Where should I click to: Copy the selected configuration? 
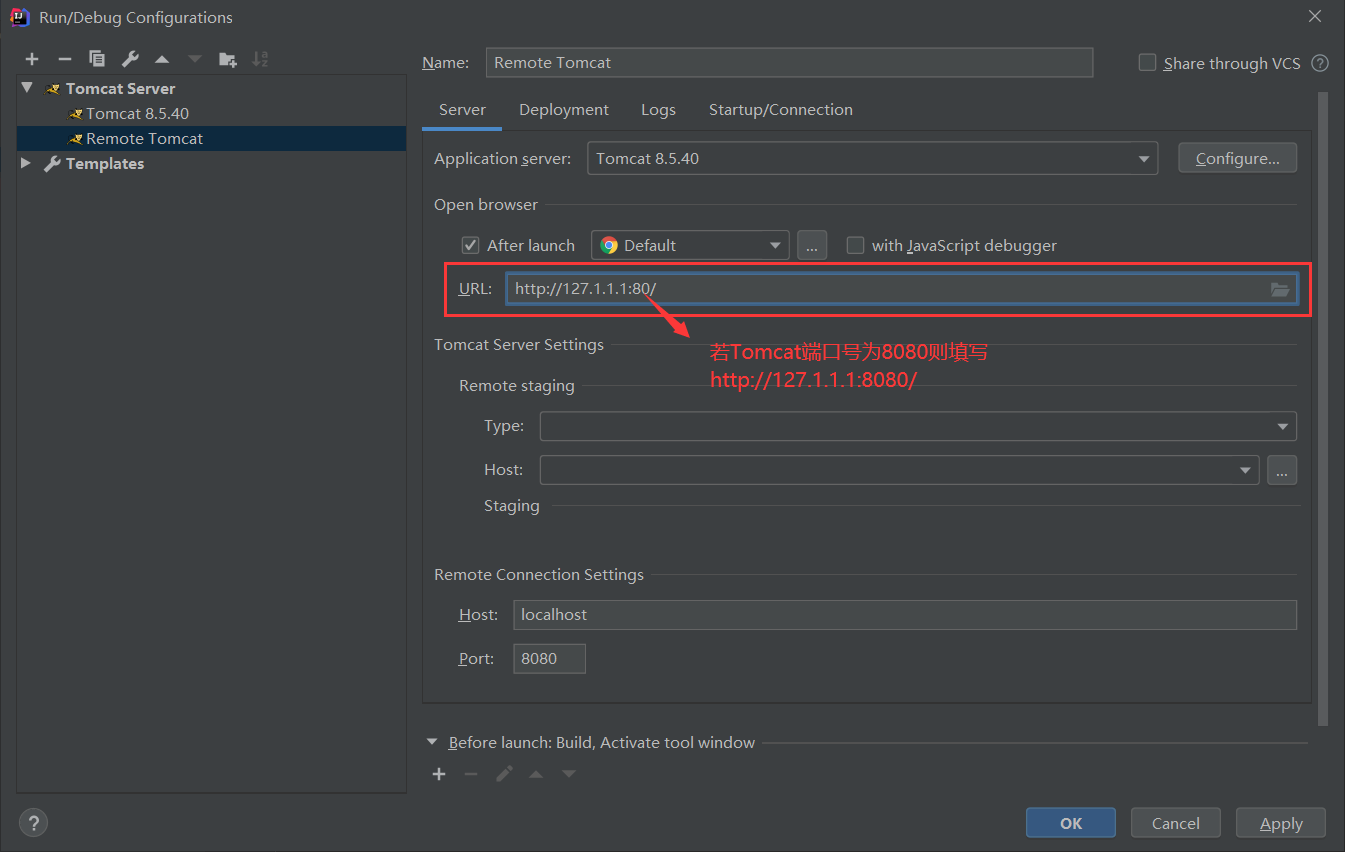pyautogui.click(x=96, y=59)
